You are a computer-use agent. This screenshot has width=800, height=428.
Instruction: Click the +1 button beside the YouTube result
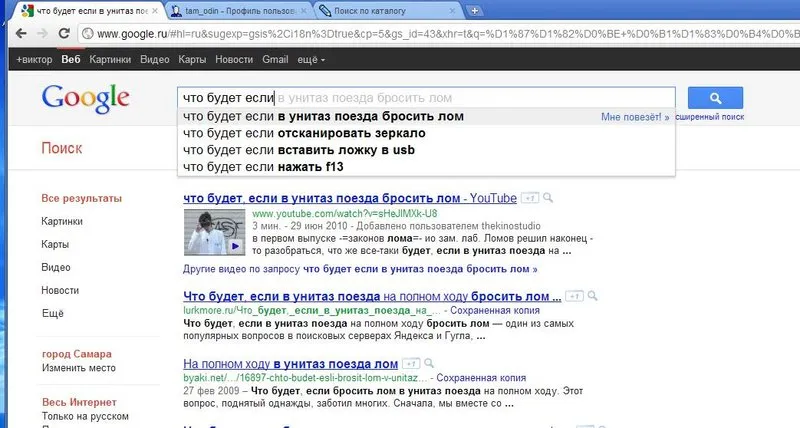530,198
